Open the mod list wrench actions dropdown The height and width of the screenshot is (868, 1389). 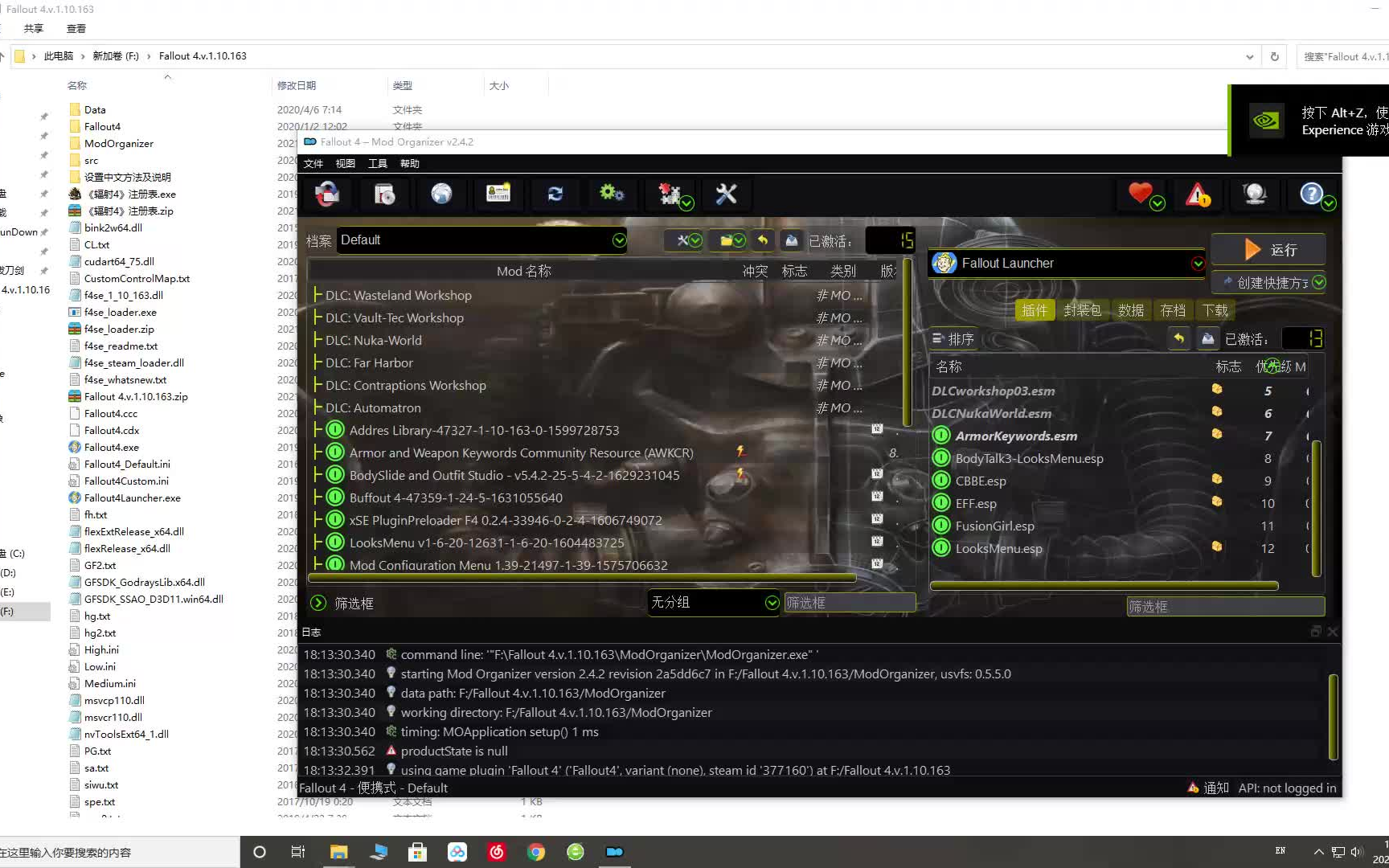click(x=685, y=240)
